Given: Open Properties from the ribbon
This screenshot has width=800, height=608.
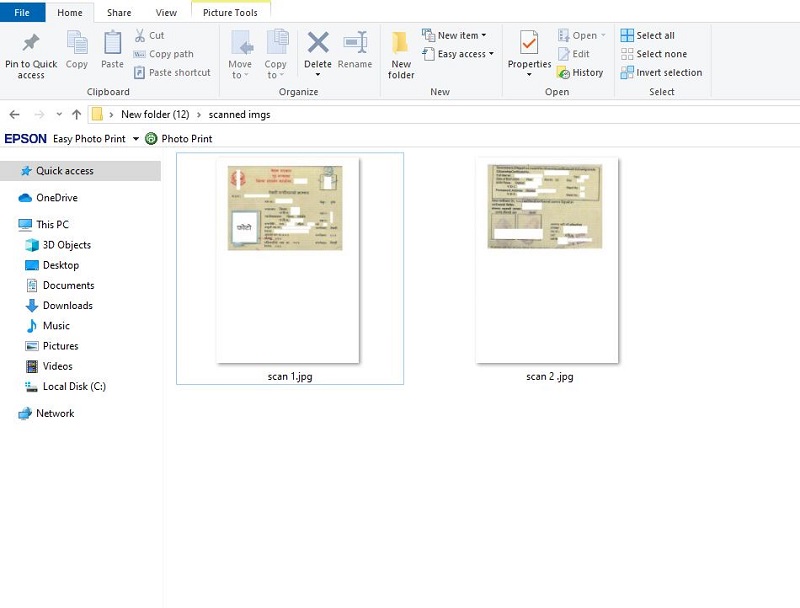Looking at the screenshot, I should 529,44.
